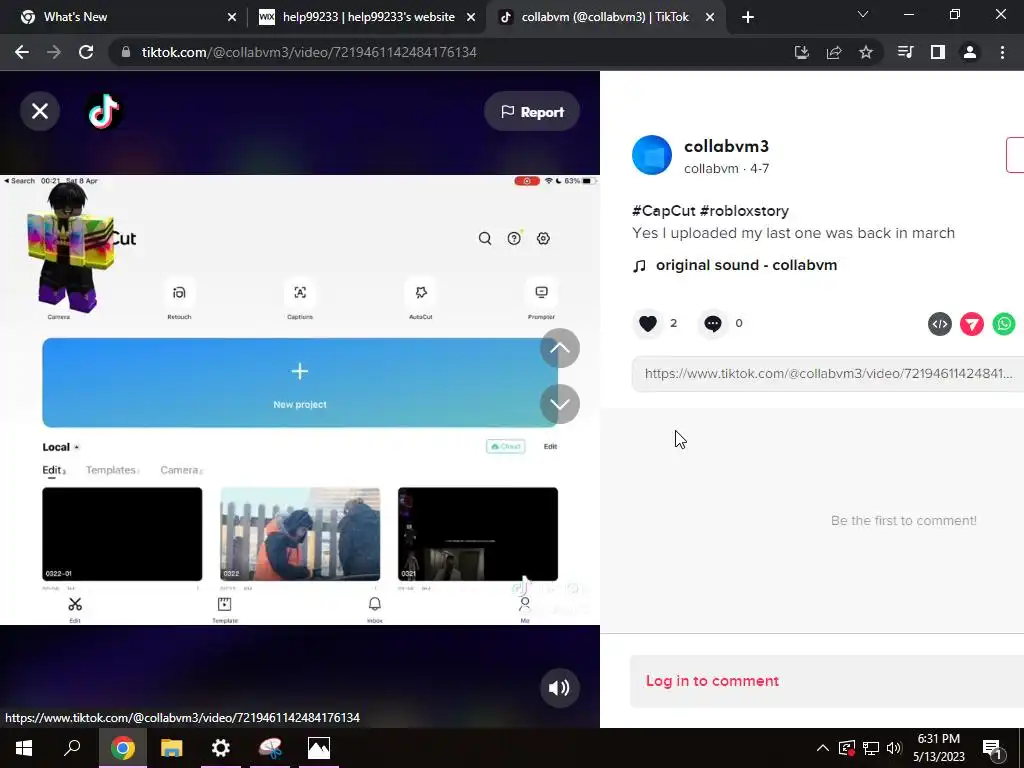Share this page icon in address bar
This screenshot has height=768, width=1024.
[834, 52]
